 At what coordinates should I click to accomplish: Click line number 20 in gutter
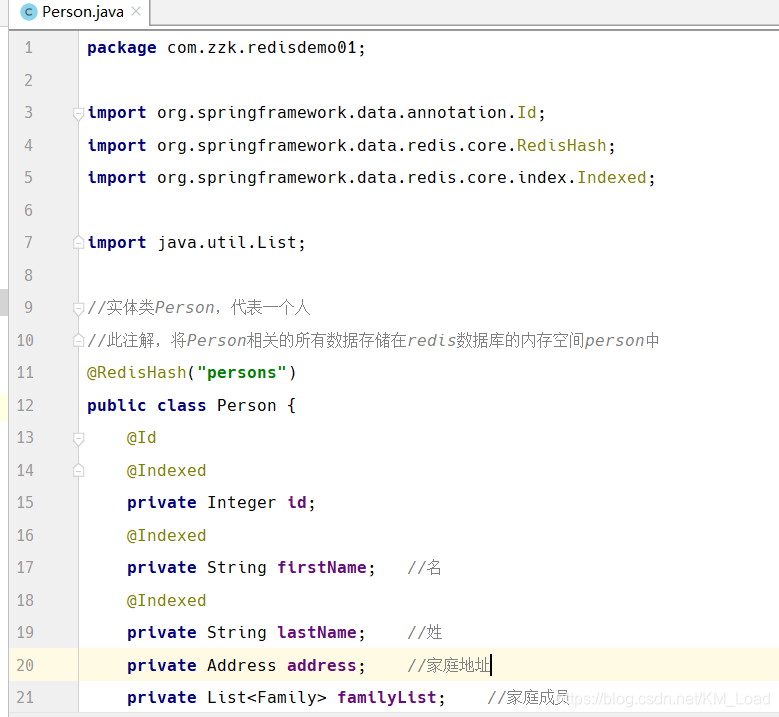pyautogui.click(x=25, y=665)
